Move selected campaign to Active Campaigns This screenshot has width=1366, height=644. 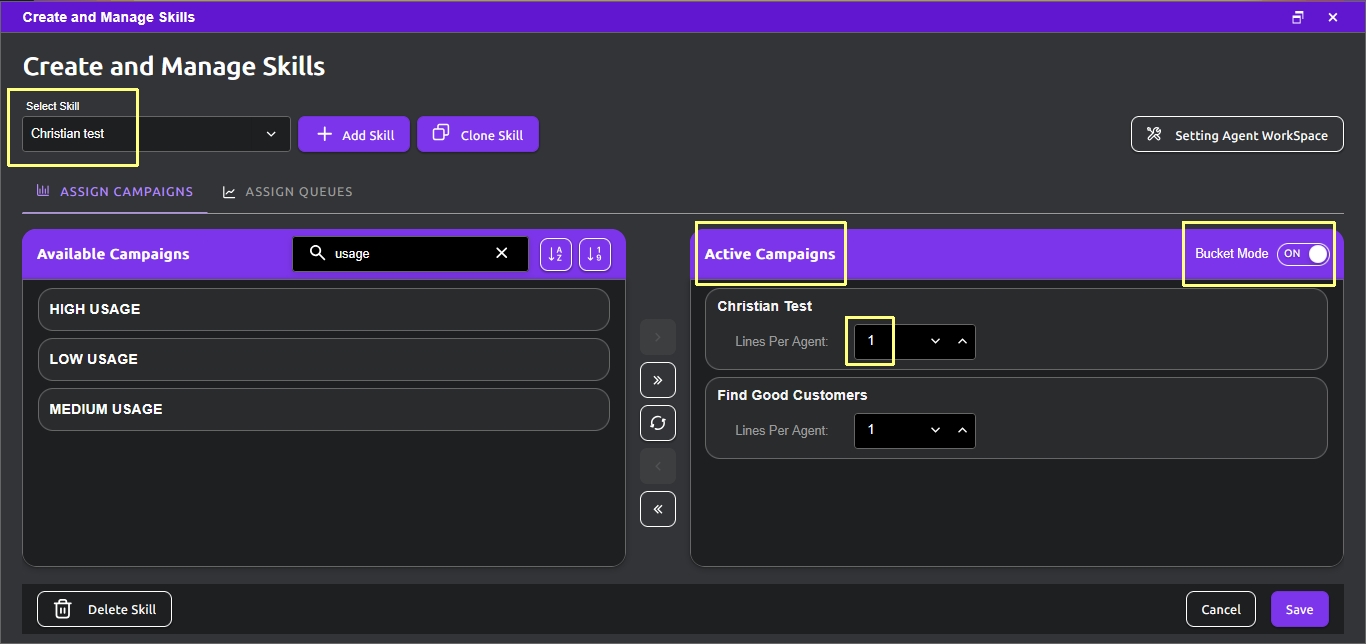click(x=658, y=338)
